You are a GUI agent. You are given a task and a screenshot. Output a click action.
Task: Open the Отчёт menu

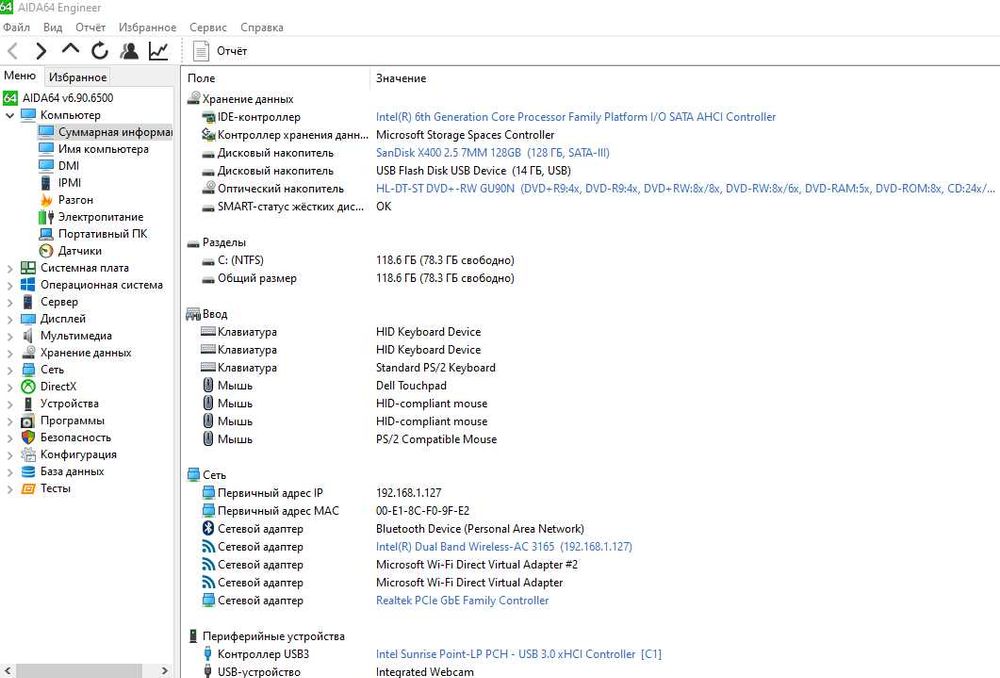tap(91, 27)
